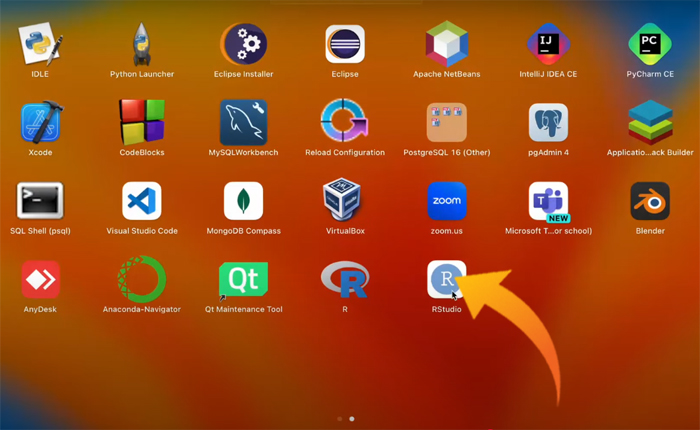Open MongoDB Compass
This screenshot has height=430, width=700.
pos(243,201)
